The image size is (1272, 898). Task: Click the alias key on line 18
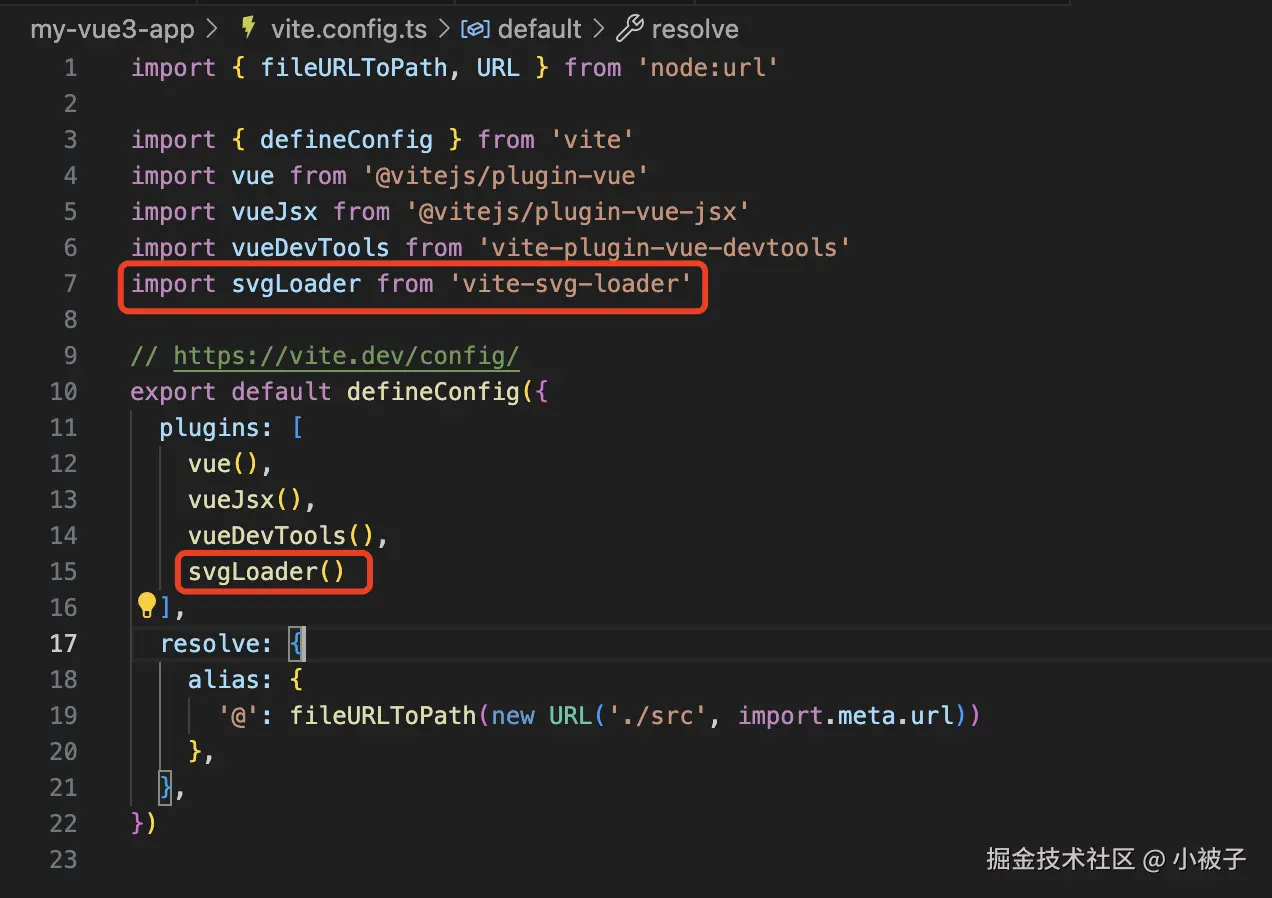click(x=229, y=680)
